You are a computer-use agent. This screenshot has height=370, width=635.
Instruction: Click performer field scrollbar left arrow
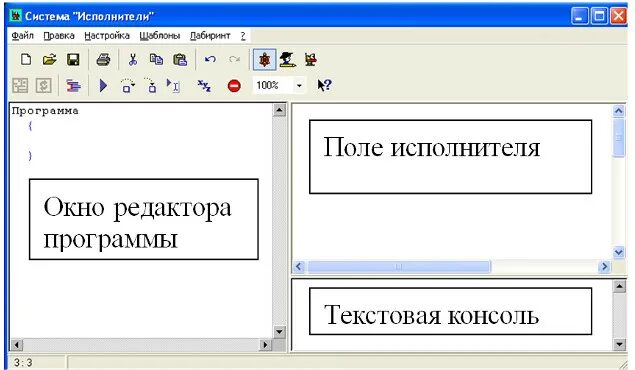point(299,267)
